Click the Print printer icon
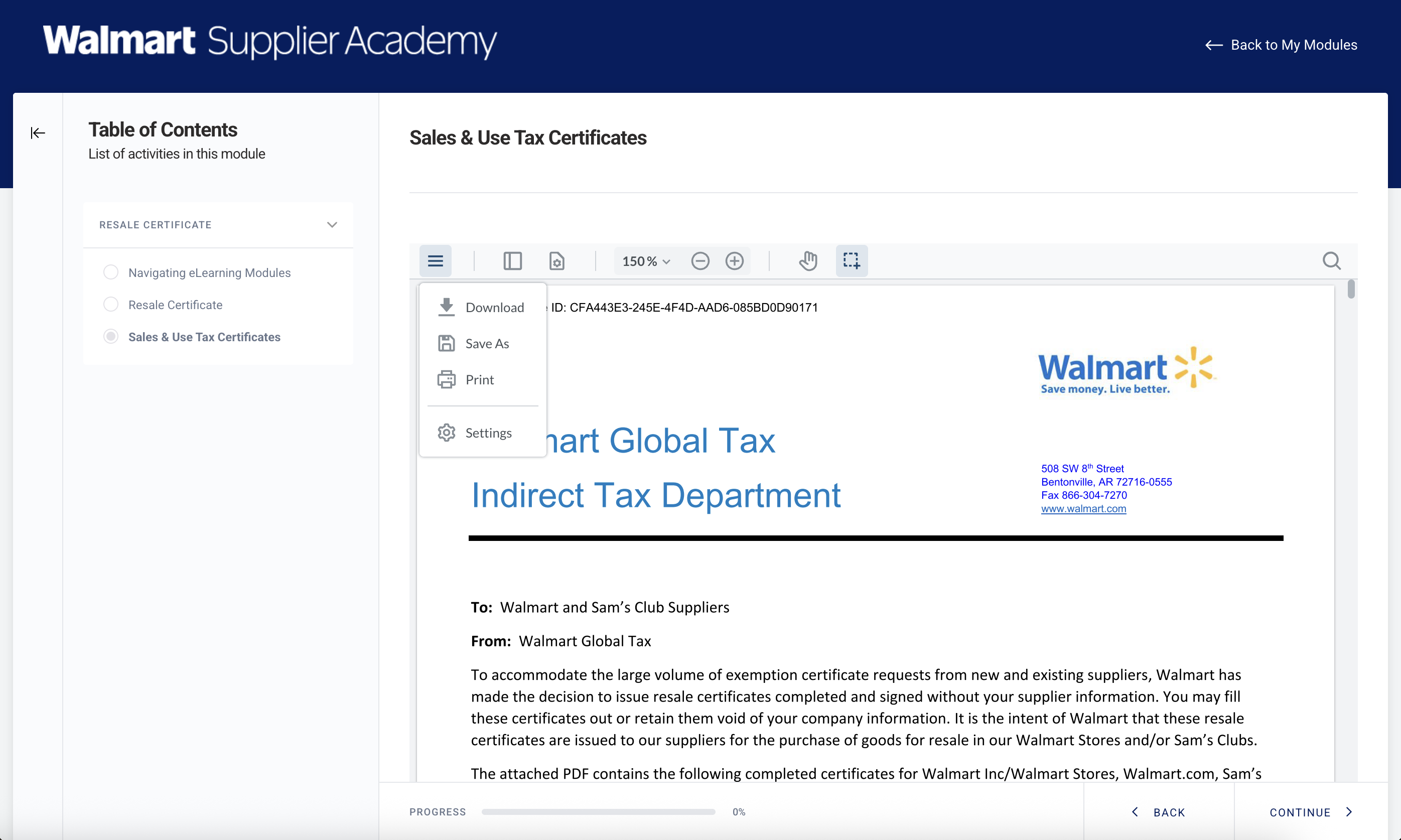This screenshot has height=840, width=1401. [446, 379]
